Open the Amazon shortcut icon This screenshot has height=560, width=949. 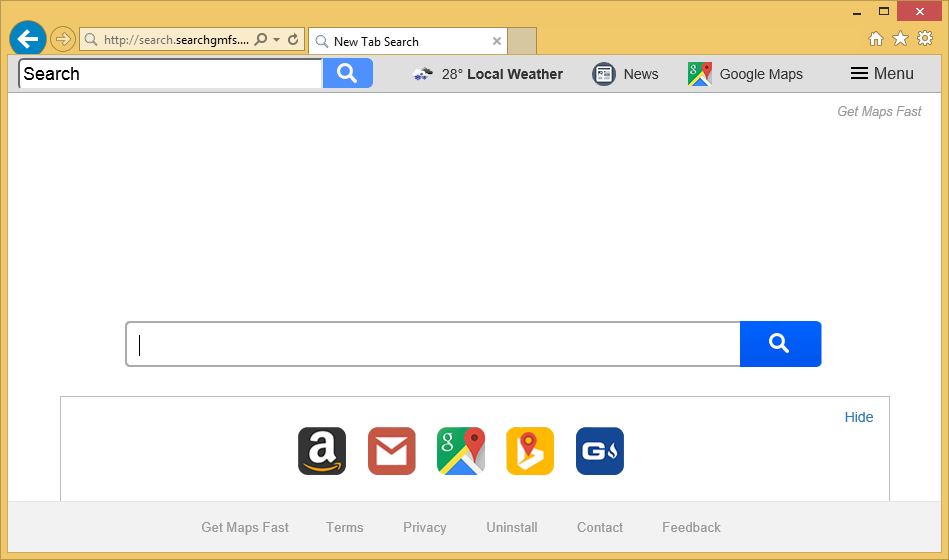coord(322,451)
